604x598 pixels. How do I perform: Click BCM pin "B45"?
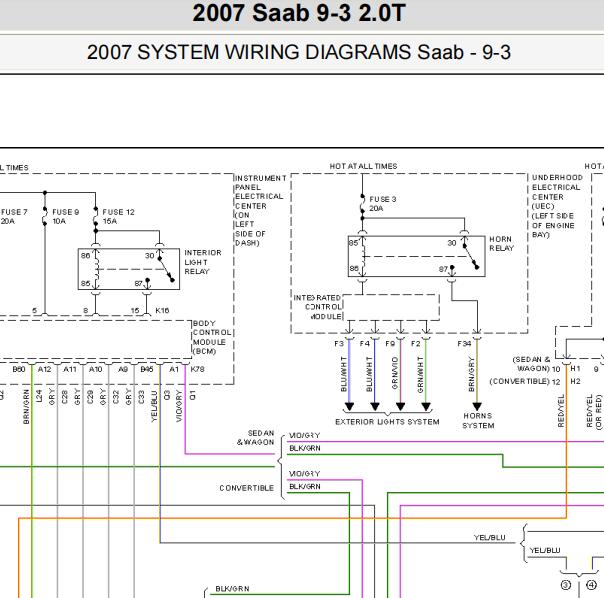coord(147,369)
